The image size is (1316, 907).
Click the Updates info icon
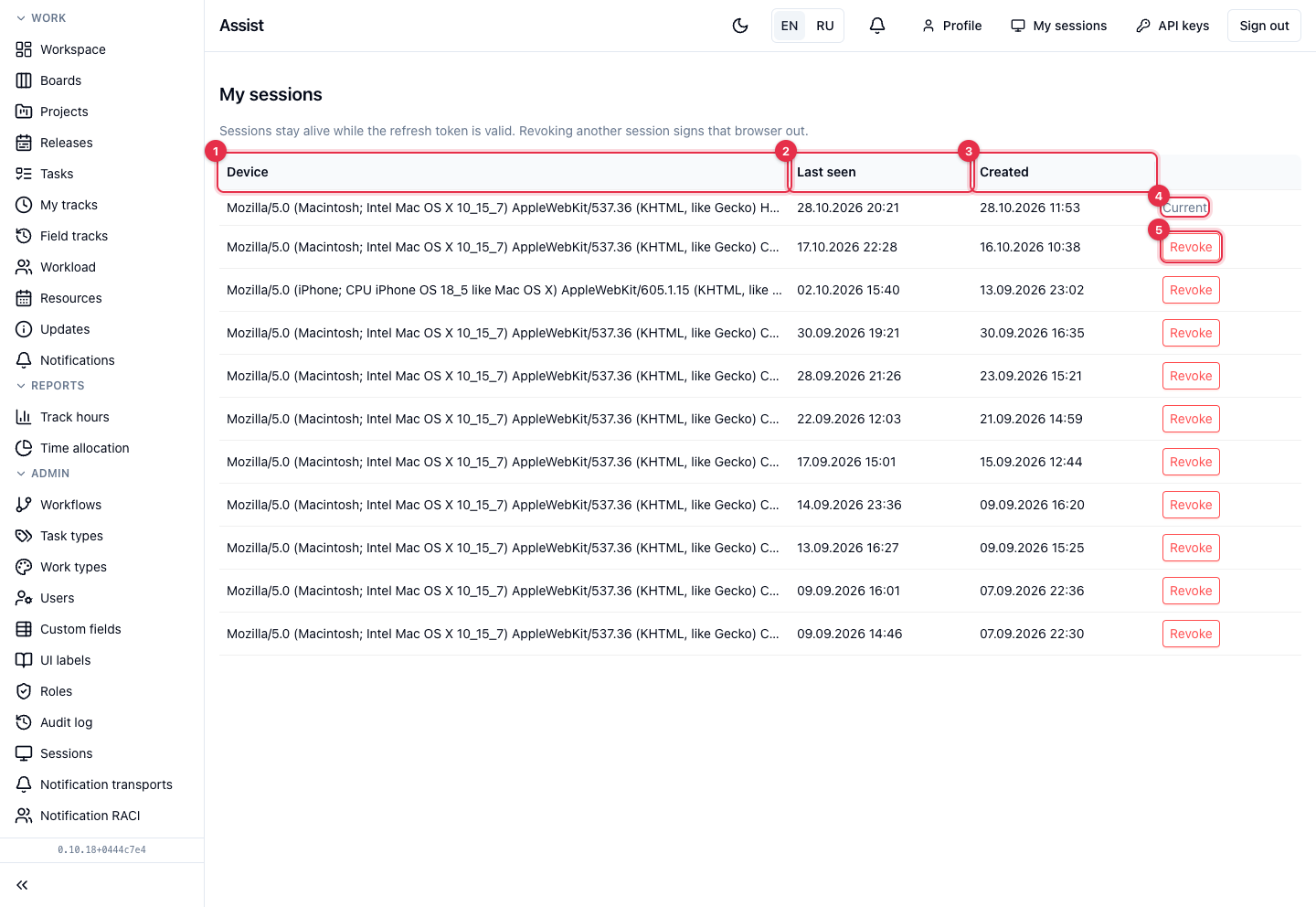coord(24,329)
